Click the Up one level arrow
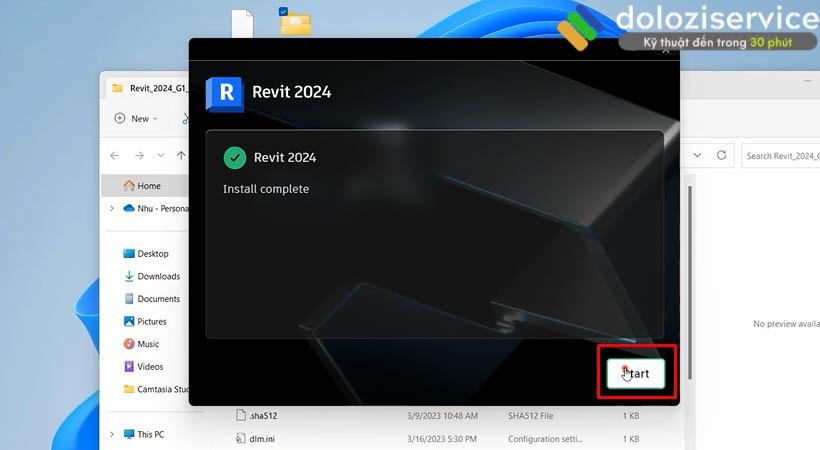Image resolution: width=820 pixels, height=450 pixels. [x=181, y=155]
